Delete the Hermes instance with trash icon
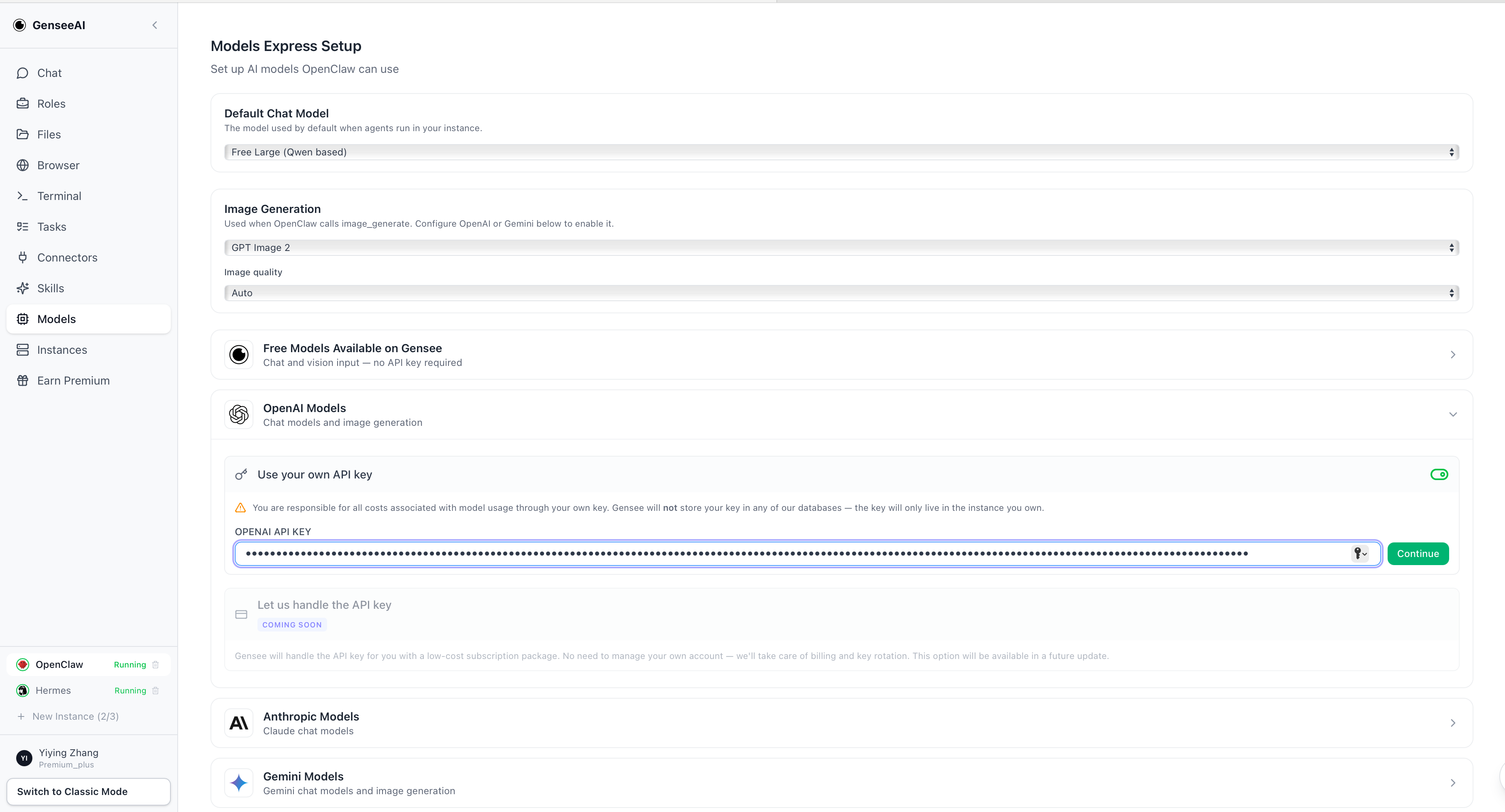Screen dimensions: 1505x812 coord(155,691)
